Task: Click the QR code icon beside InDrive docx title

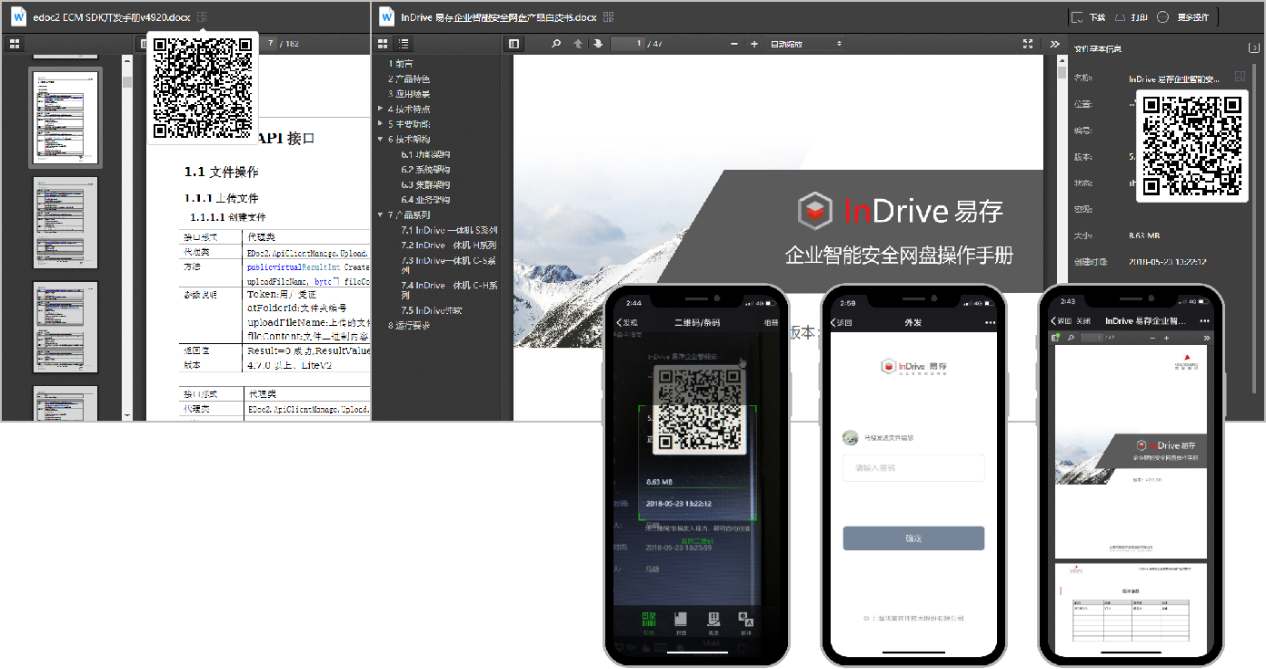Action: pyautogui.click(x=608, y=17)
